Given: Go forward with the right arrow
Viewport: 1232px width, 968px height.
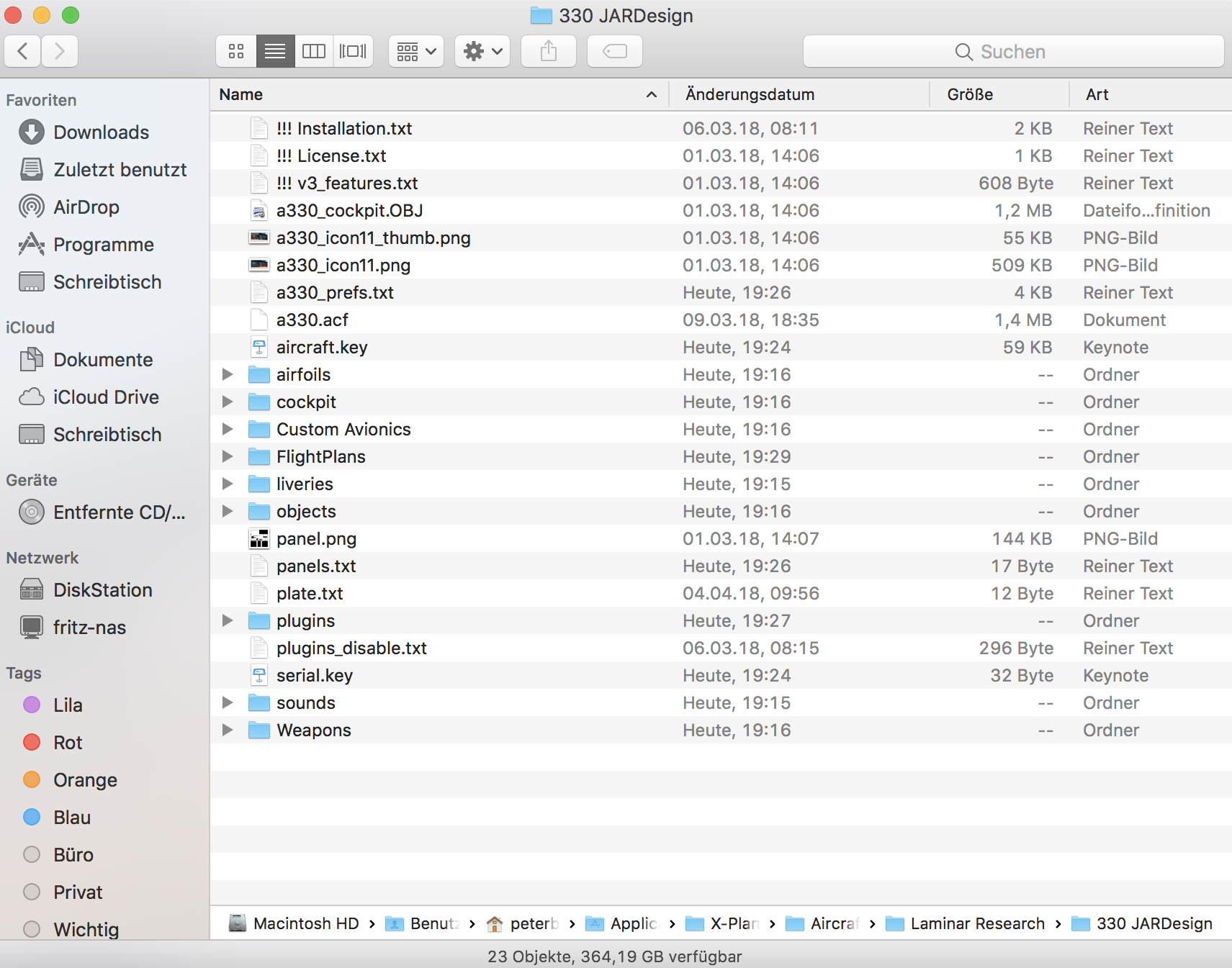Looking at the screenshot, I should coord(60,51).
